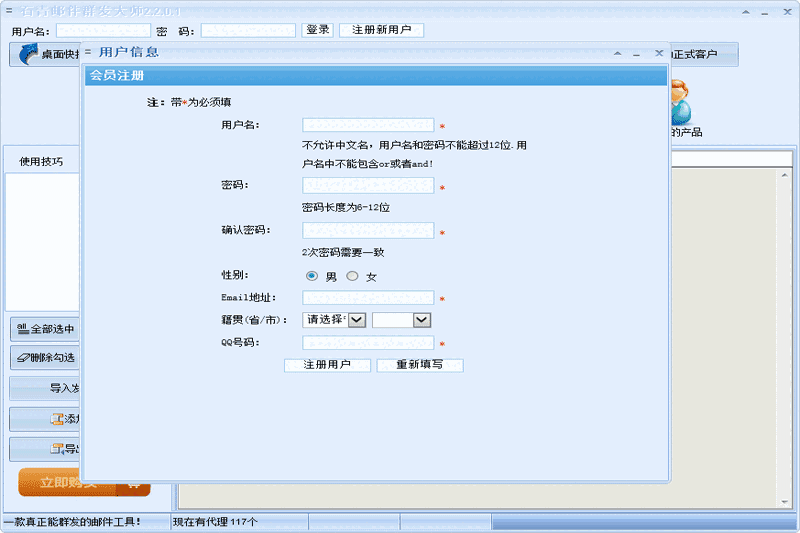Click the 正式客户 button behind the dialog
The height and width of the screenshot is (533, 800).
[704, 54]
